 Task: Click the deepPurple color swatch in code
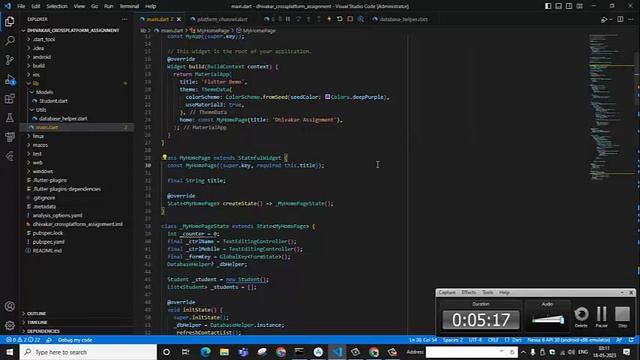tap(327, 97)
